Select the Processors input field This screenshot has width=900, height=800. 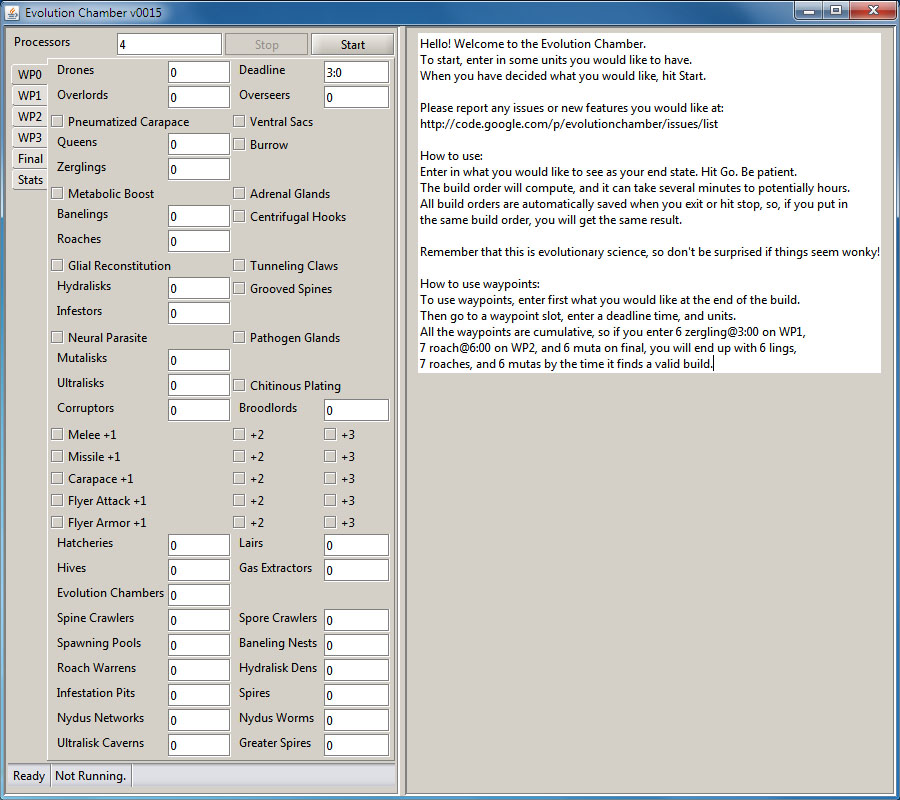[x=168, y=44]
